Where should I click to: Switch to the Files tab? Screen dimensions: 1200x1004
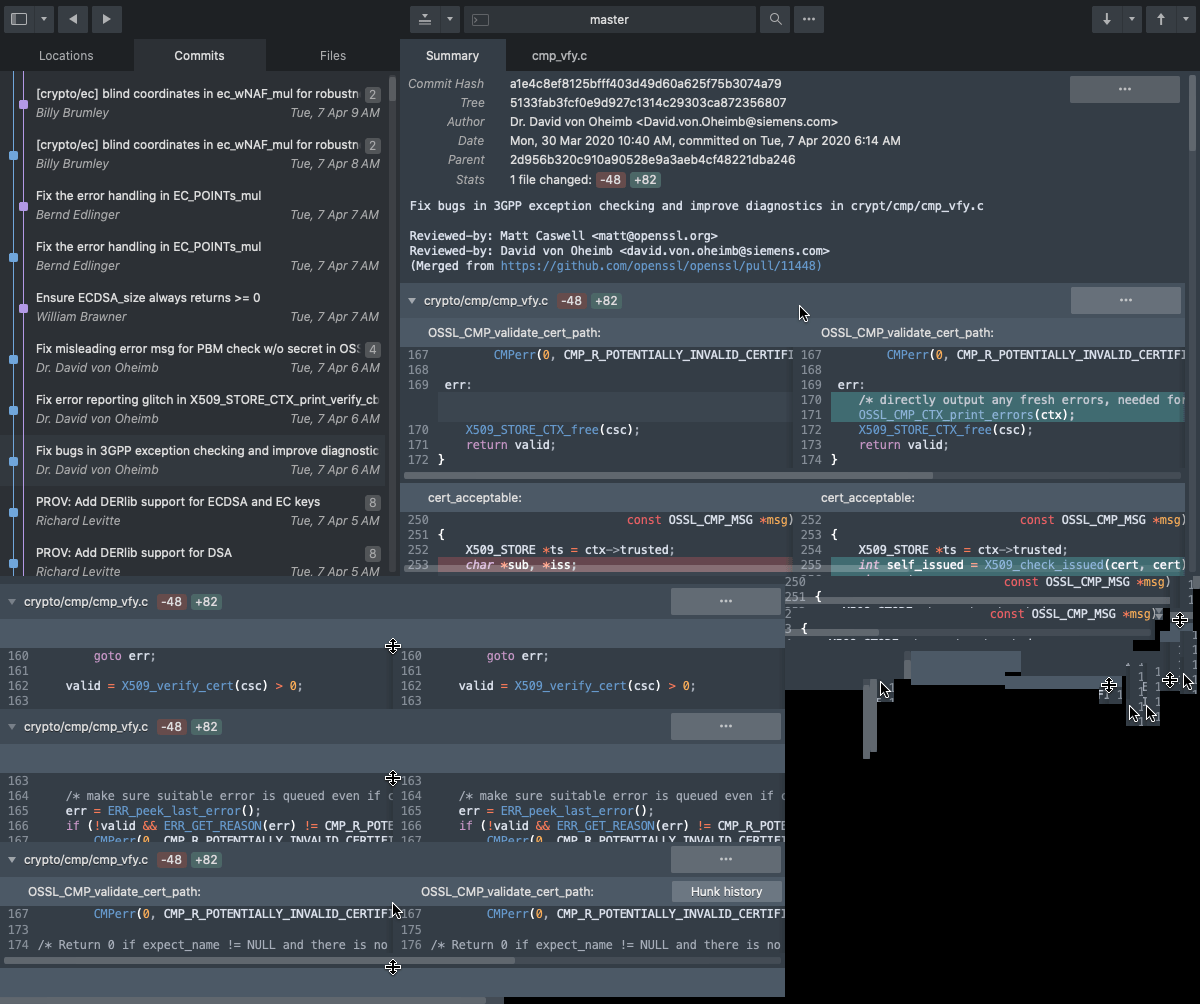tap(333, 56)
